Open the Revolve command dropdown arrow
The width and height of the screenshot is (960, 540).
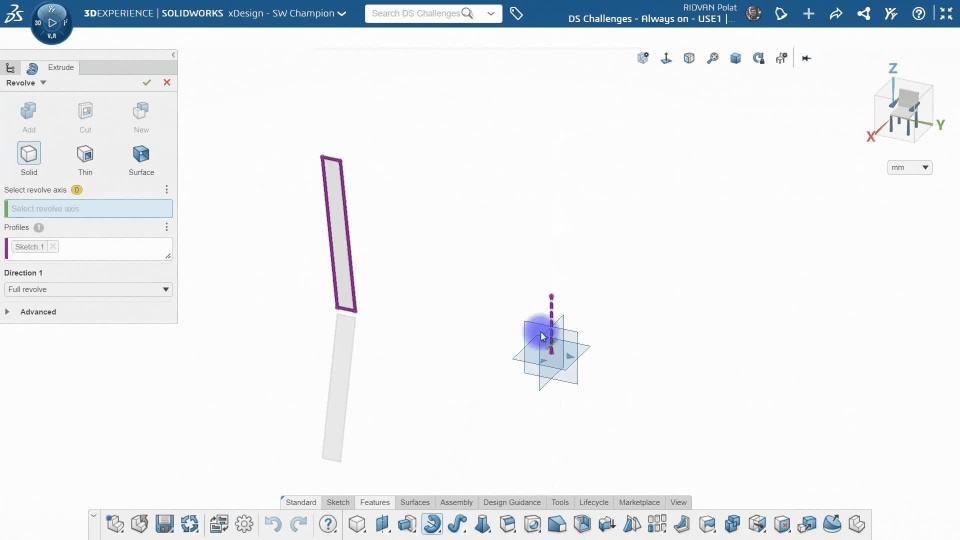[43, 83]
